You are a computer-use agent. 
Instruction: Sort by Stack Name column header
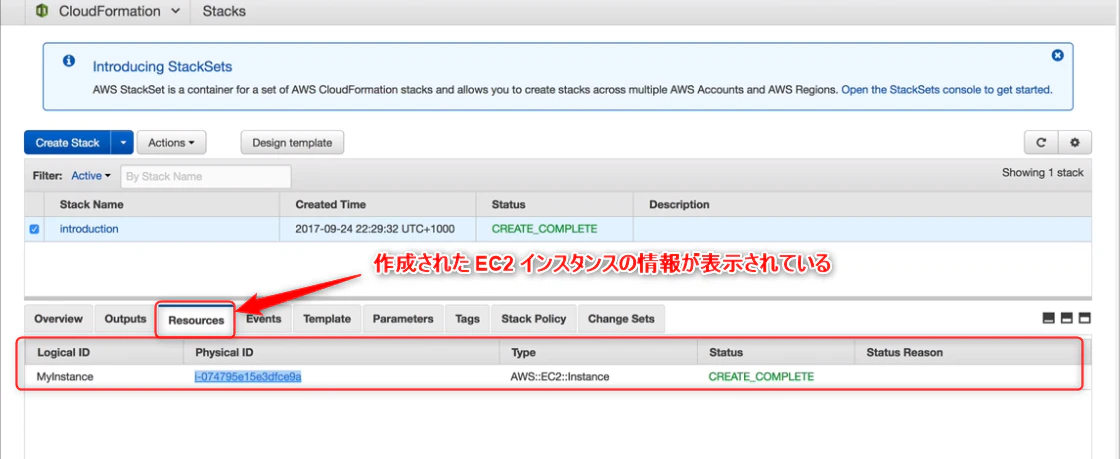click(91, 204)
